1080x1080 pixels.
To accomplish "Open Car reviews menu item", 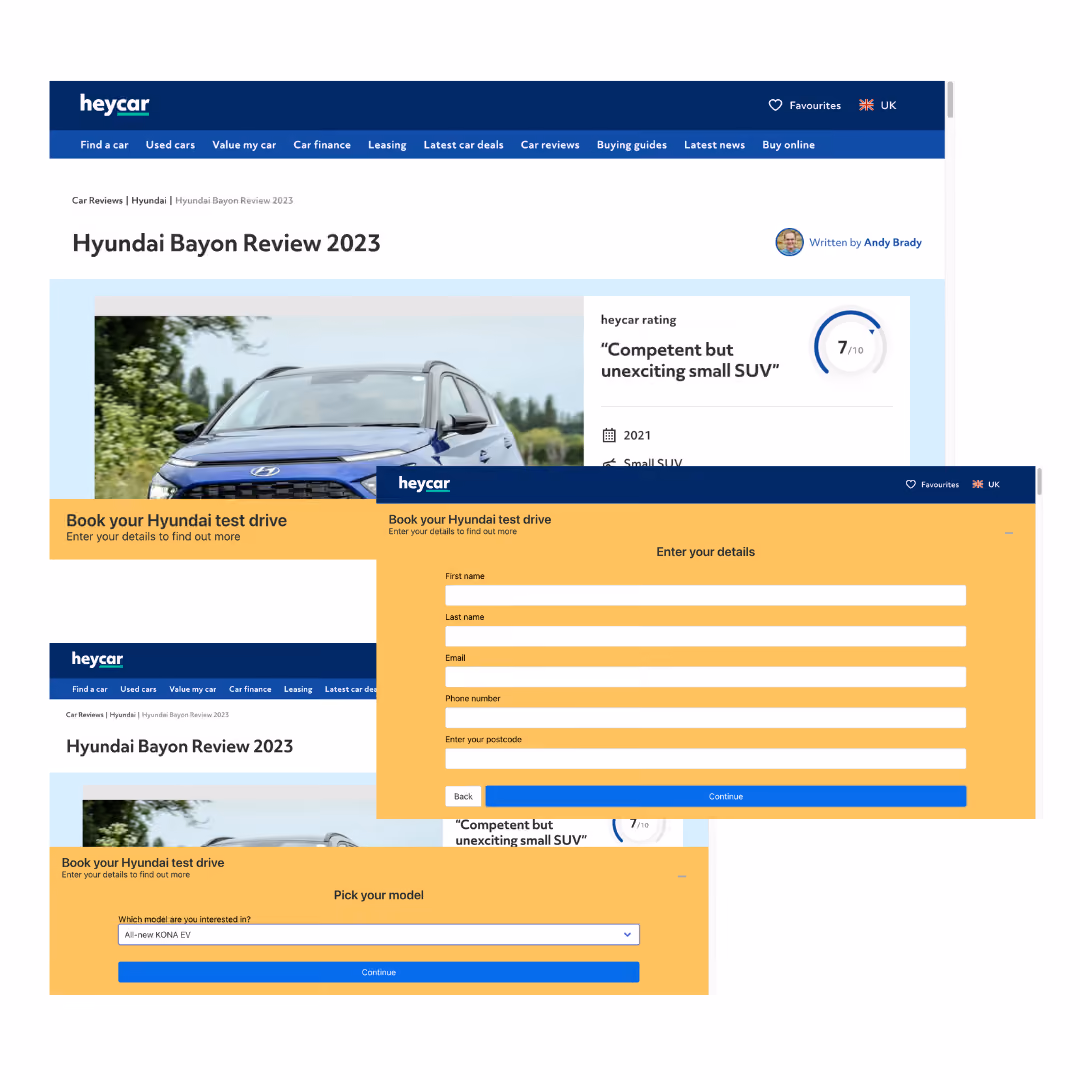I will [550, 145].
